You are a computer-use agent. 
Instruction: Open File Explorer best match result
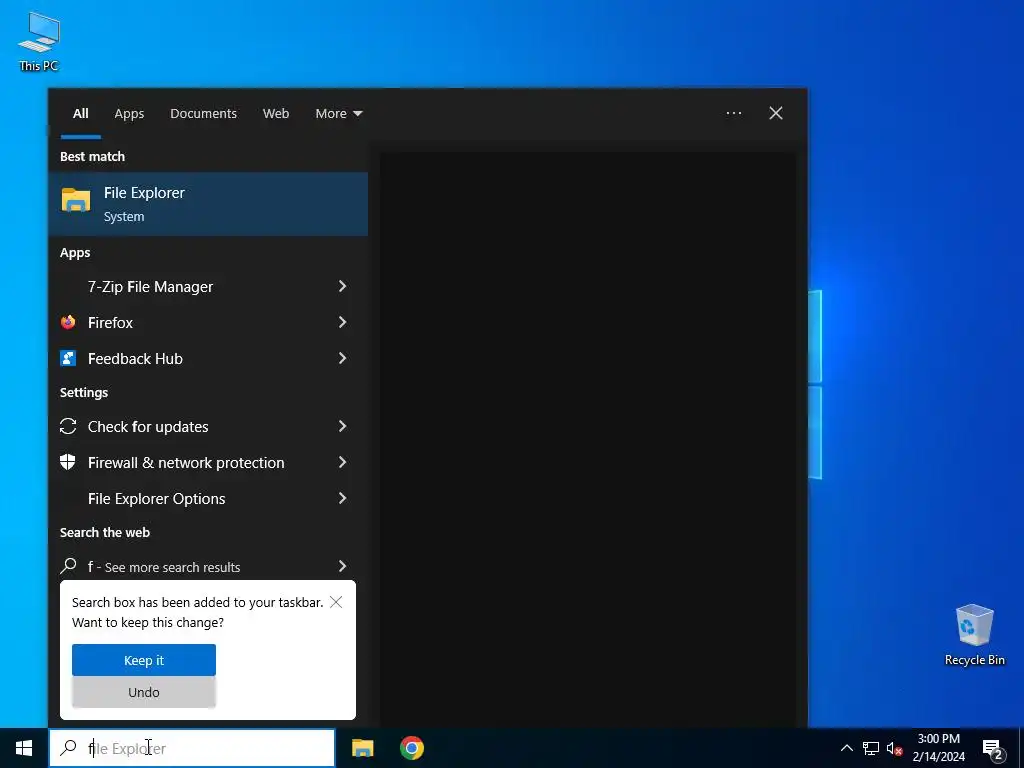(x=208, y=204)
